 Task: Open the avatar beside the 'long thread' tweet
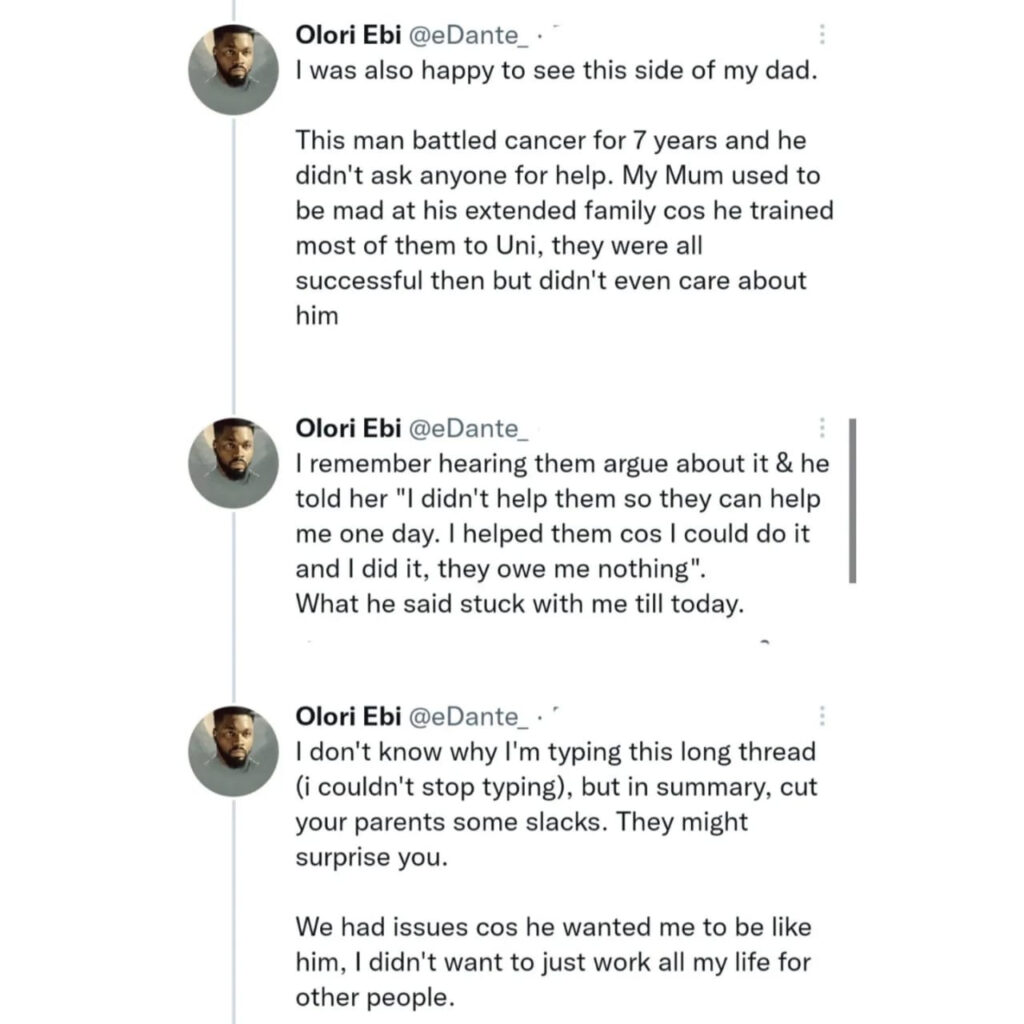coord(234,751)
